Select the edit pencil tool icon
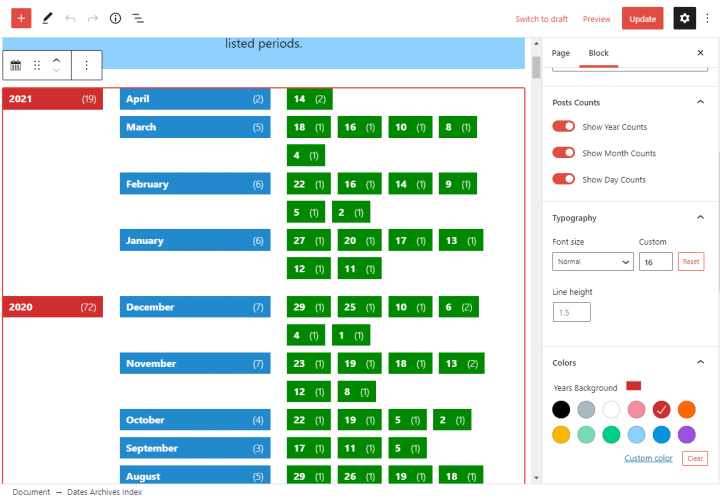Image resolution: width=720 pixels, height=498 pixels. click(47, 18)
